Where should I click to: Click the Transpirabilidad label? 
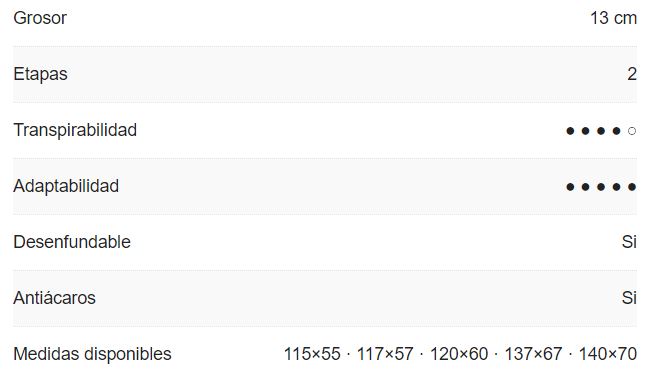pyautogui.click(x=75, y=130)
